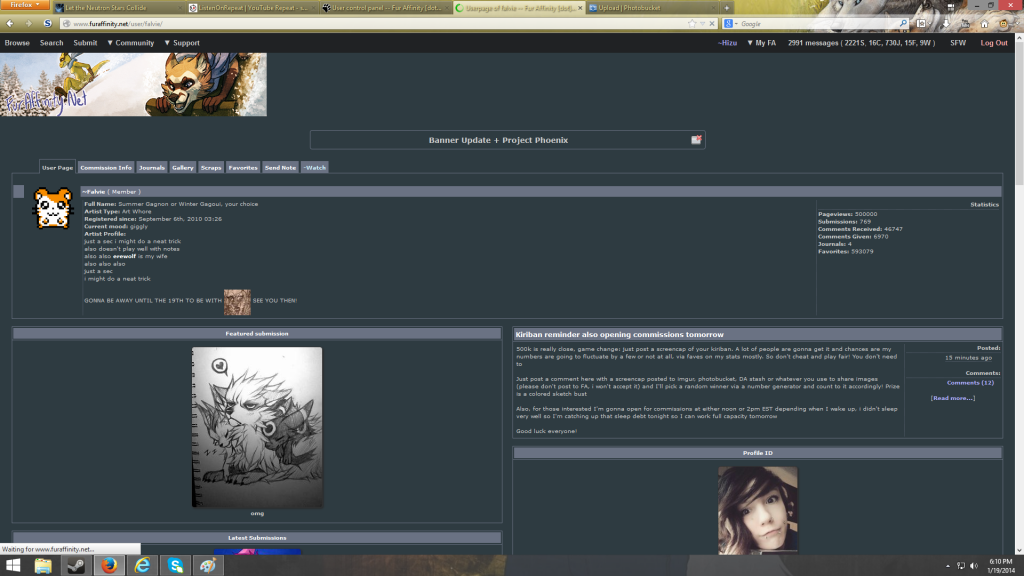This screenshot has width=1024, height=576.
Task: Click the +Watch button
Action: (315, 168)
